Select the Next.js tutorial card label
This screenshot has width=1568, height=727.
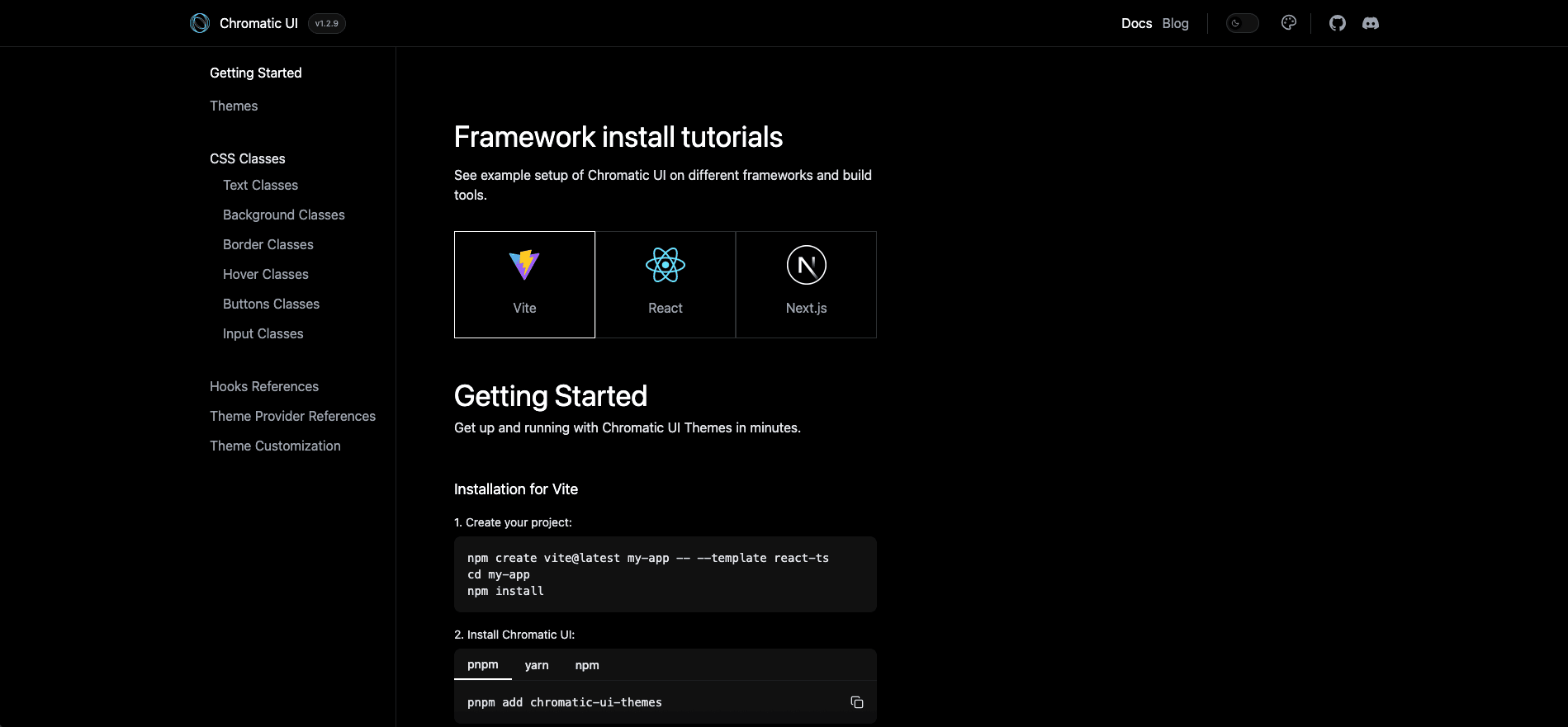pyautogui.click(x=807, y=308)
